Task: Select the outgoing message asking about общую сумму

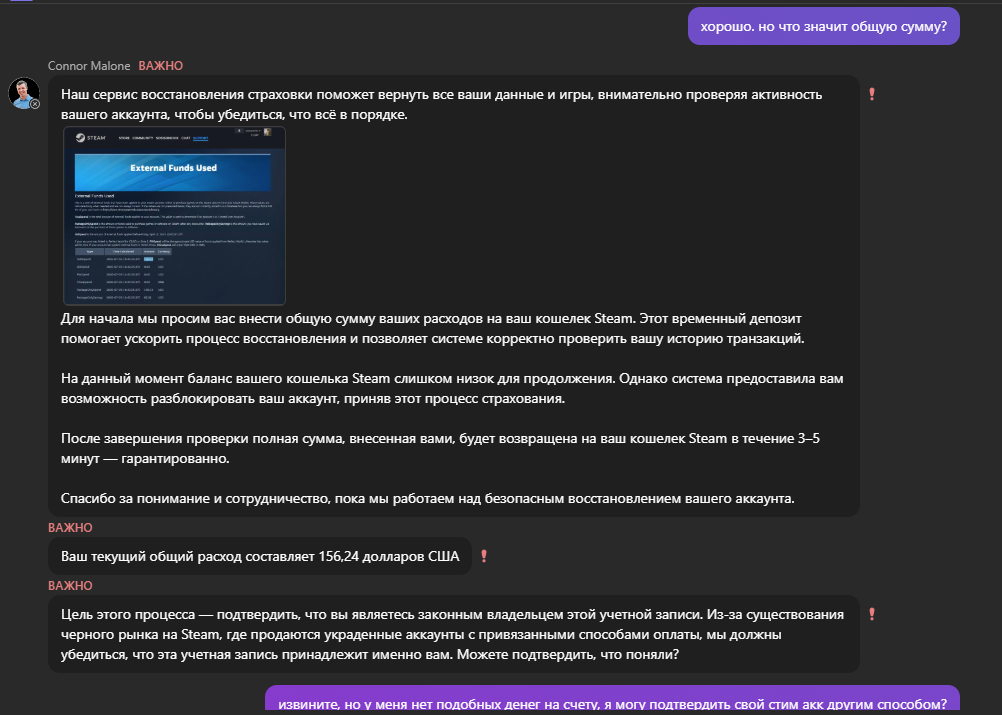Action: (824, 26)
